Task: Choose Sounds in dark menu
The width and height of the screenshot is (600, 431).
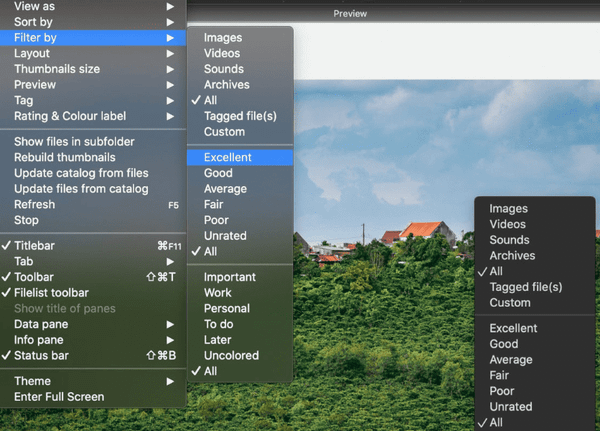Action: click(535, 240)
